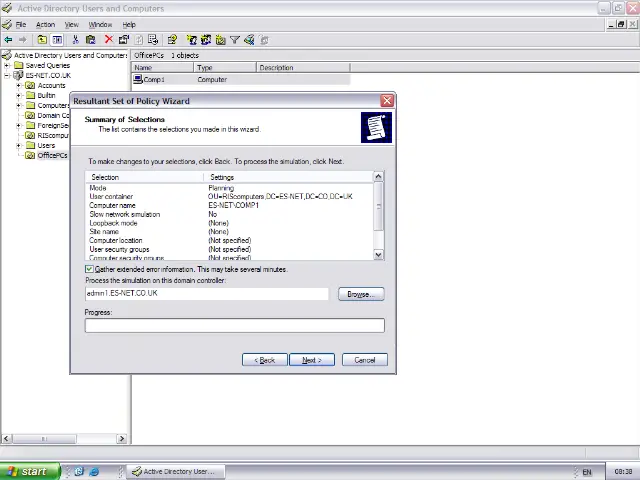Click the Browse button
Image resolution: width=640 pixels, height=480 pixels.
pos(359,294)
